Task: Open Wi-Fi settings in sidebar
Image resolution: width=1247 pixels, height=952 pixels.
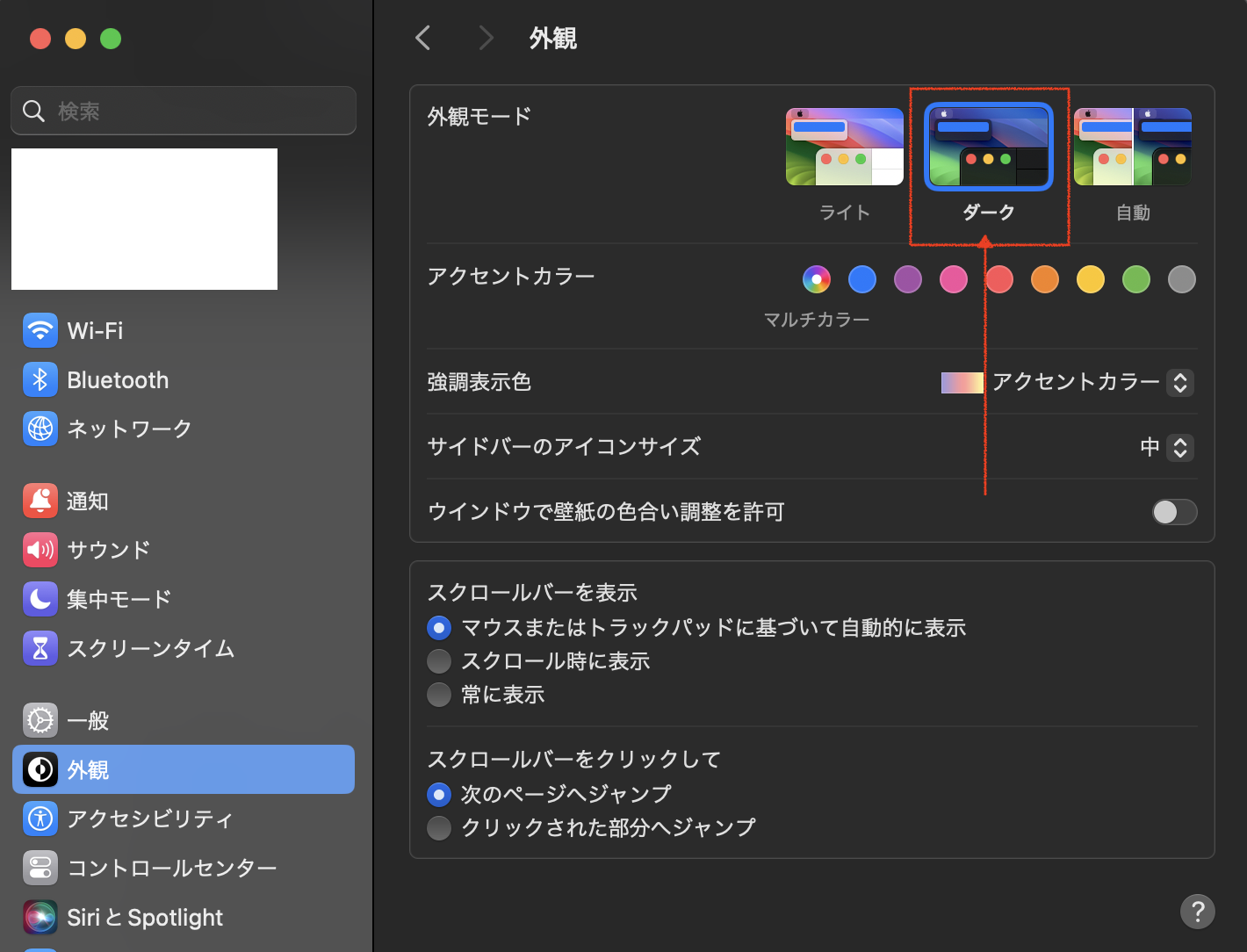Action: click(95, 331)
